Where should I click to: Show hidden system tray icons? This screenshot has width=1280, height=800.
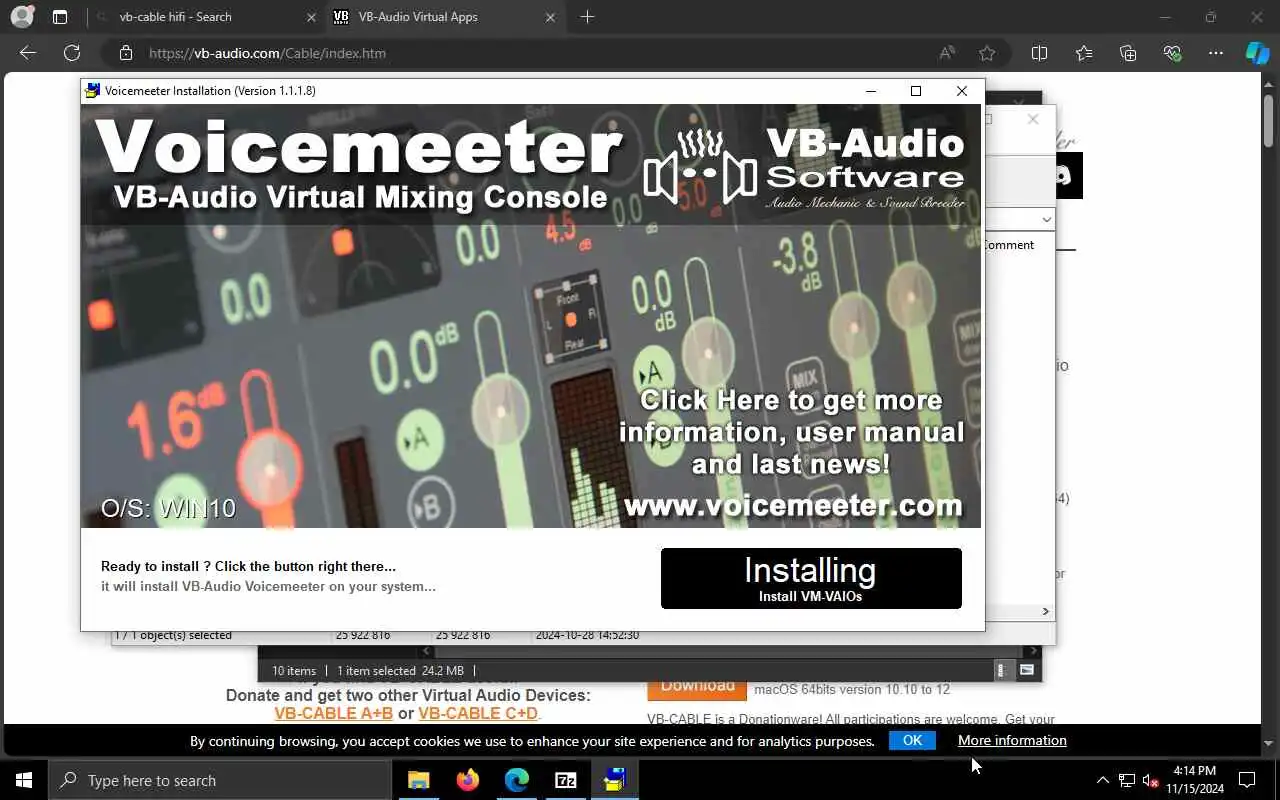pyautogui.click(x=1103, y=780)
